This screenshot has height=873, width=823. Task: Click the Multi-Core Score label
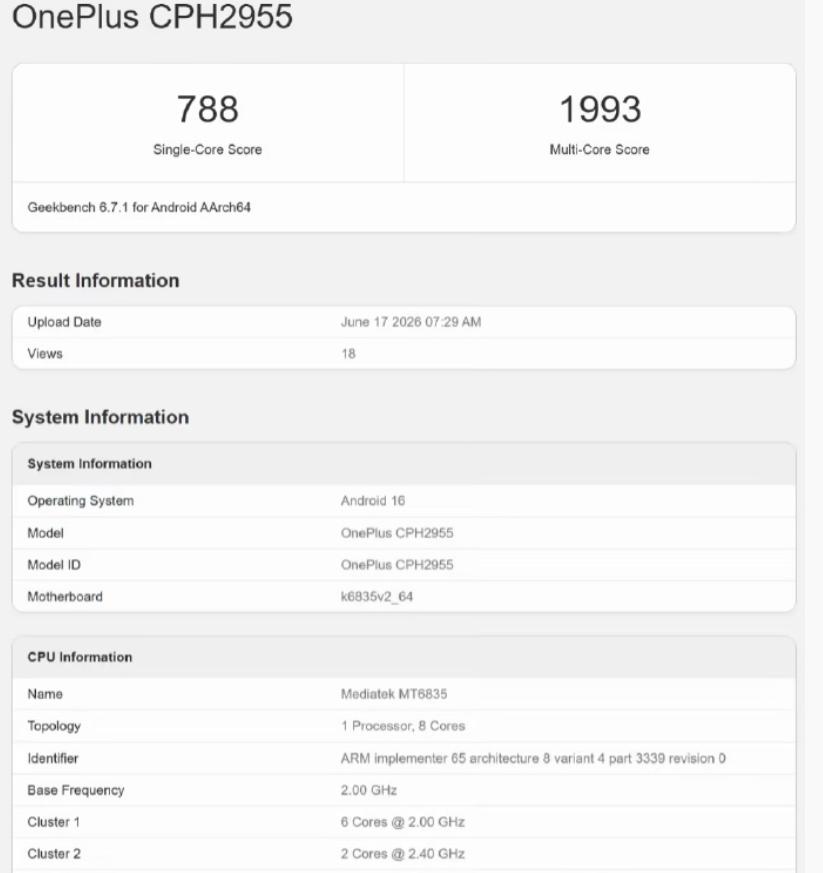point(600,149)
